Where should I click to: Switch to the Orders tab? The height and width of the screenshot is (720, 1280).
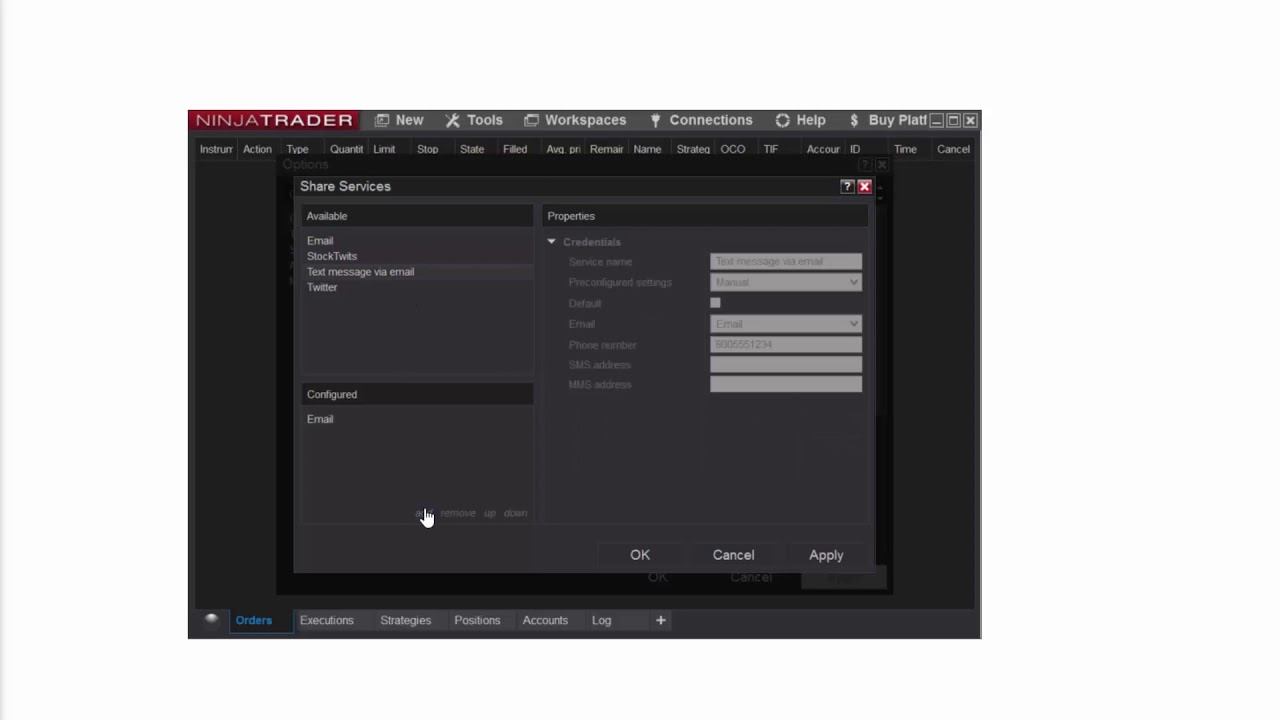(254, 620)
